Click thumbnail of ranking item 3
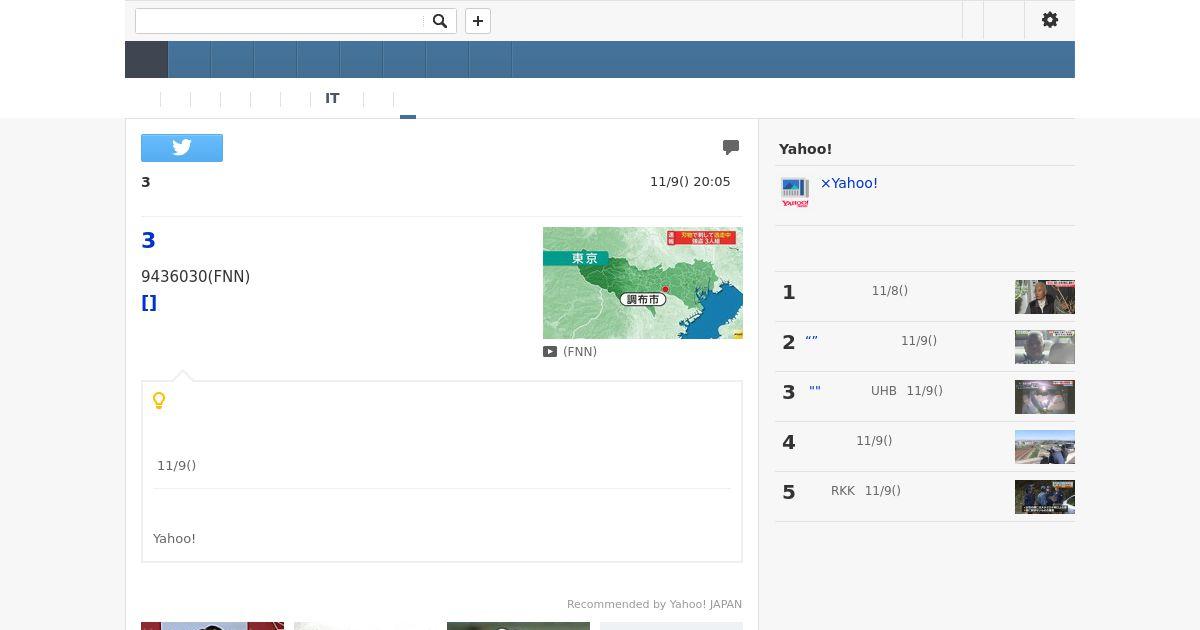This screenshot has width=1200, height=630. tap(1045, 397)
